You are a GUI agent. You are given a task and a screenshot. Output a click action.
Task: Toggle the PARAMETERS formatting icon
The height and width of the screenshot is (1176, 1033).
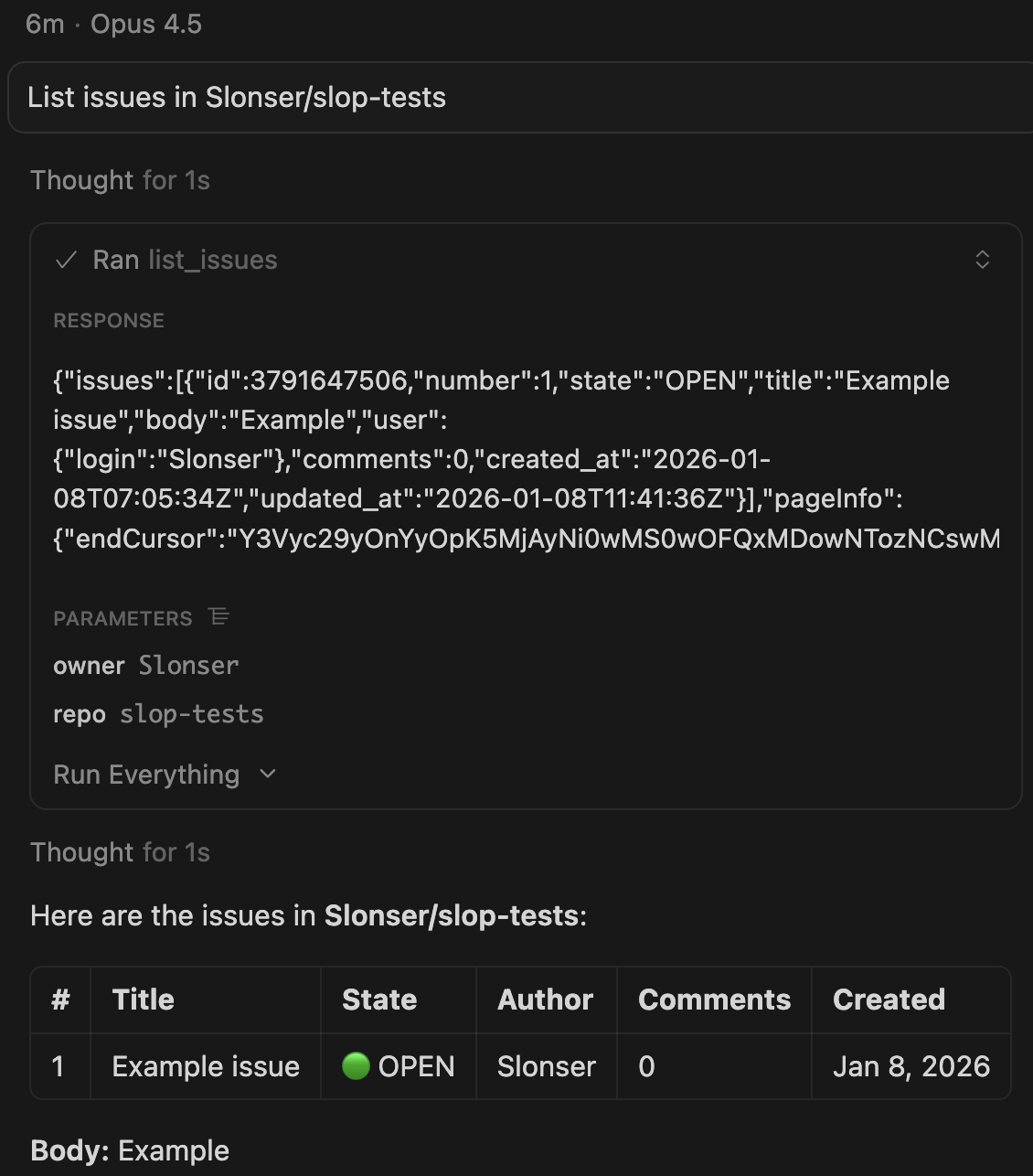tap(219, 617)
